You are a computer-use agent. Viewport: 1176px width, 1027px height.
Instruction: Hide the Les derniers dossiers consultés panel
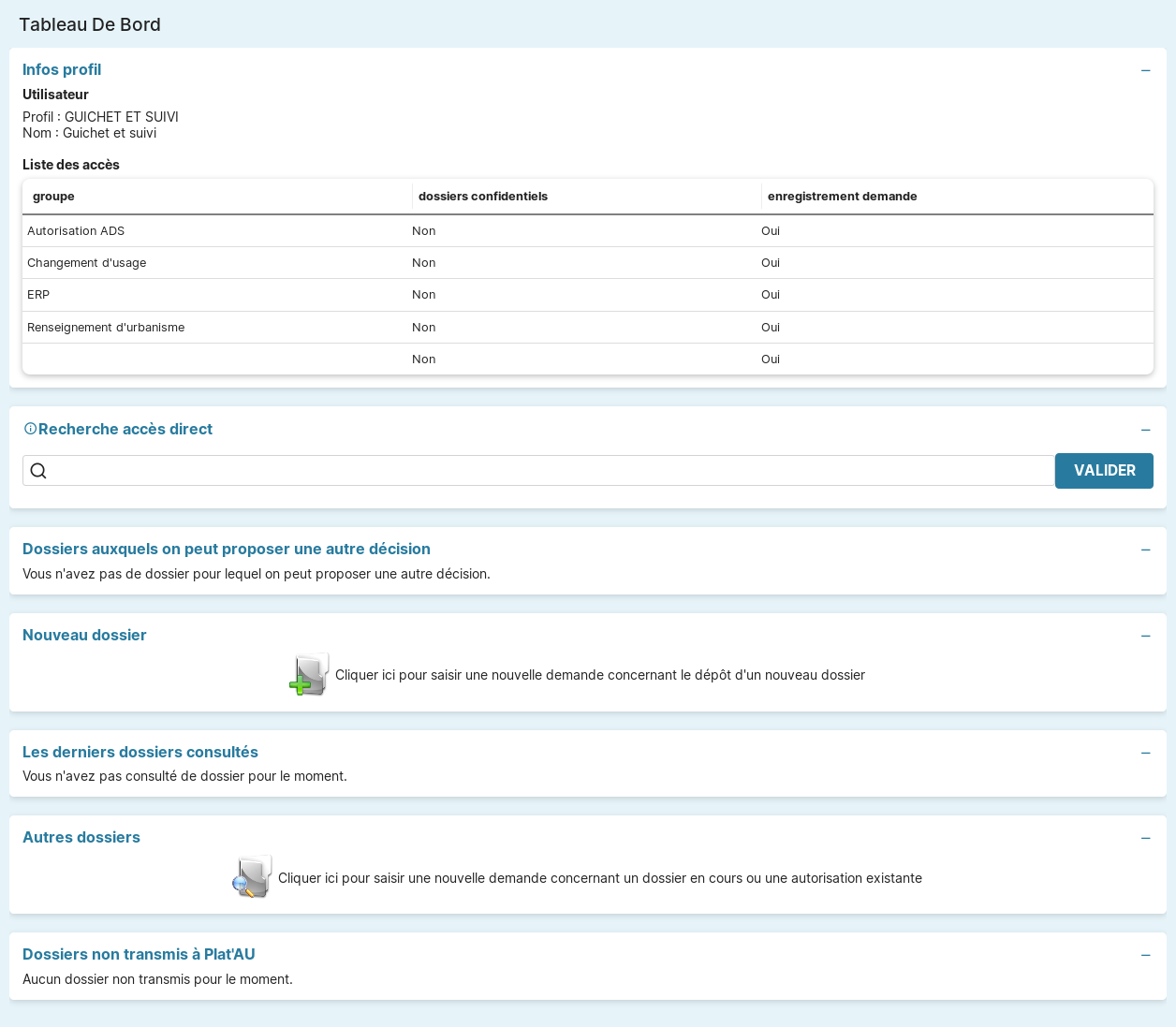click(1145, 754)
